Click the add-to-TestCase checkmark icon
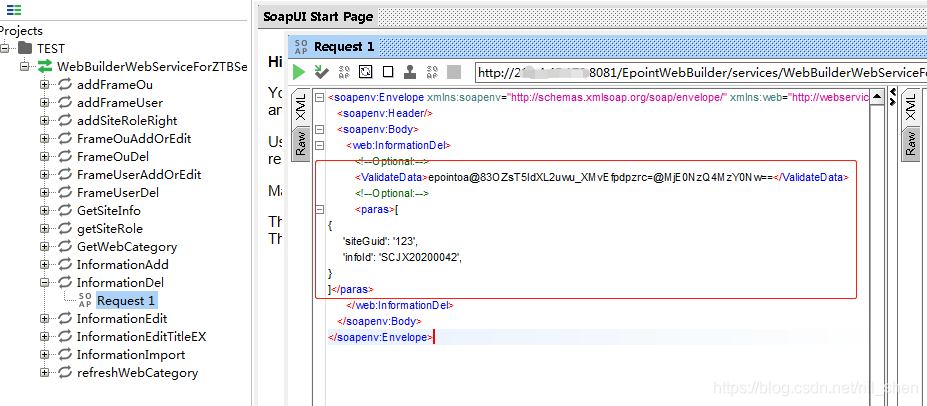 322,72
